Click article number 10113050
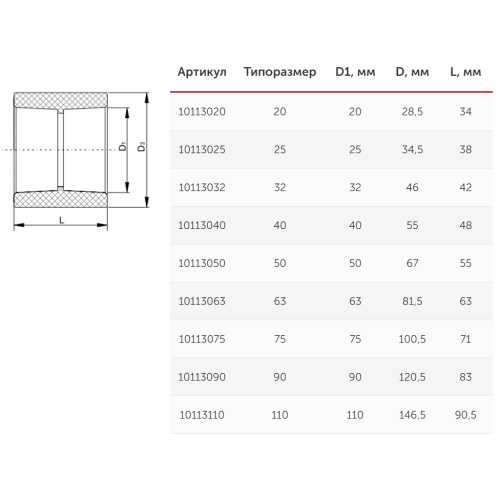This screenshot has height=500, width=500. coord(202,263)
